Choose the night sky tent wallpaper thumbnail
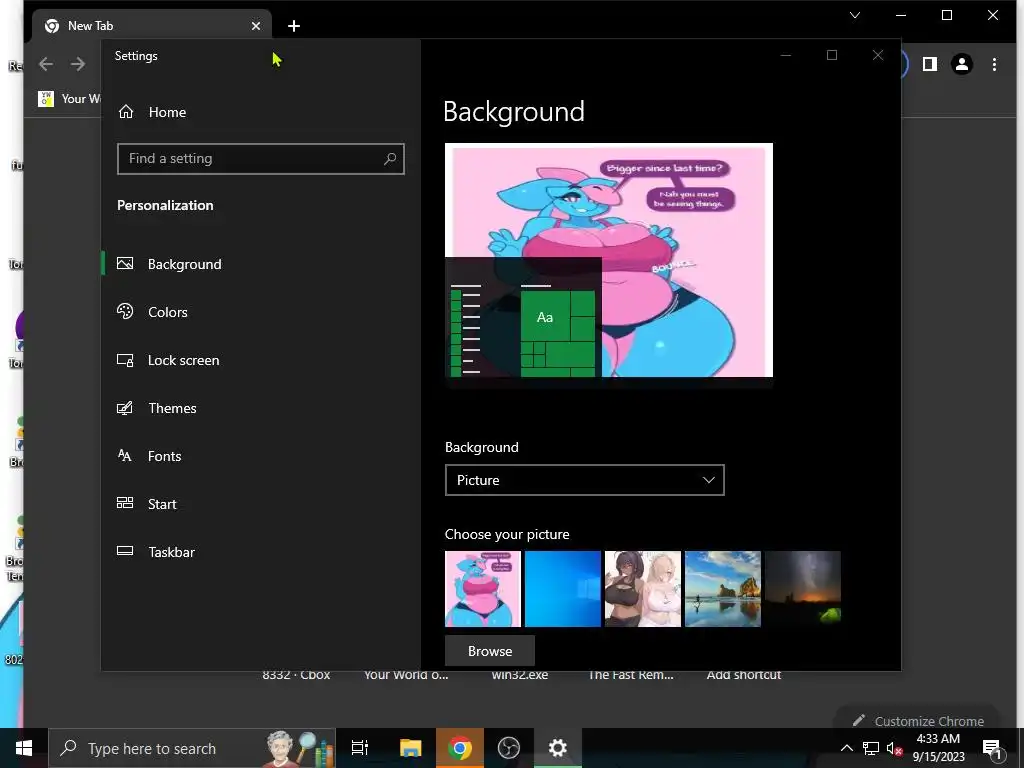 point(803,589)
